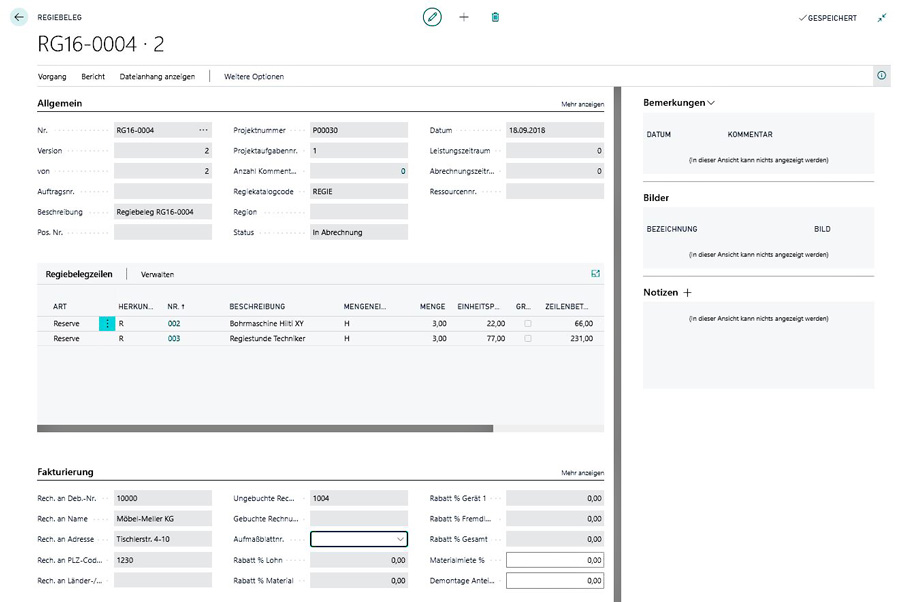Open the Nr. field ellipsis lookup
Image resolution: width=900 pixels, height=602 pixels.
[203, 130]
